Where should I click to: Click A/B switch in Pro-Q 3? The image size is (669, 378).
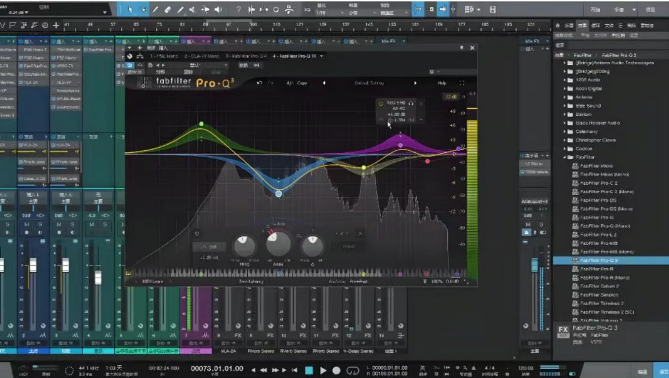click(x=290, y=83)
